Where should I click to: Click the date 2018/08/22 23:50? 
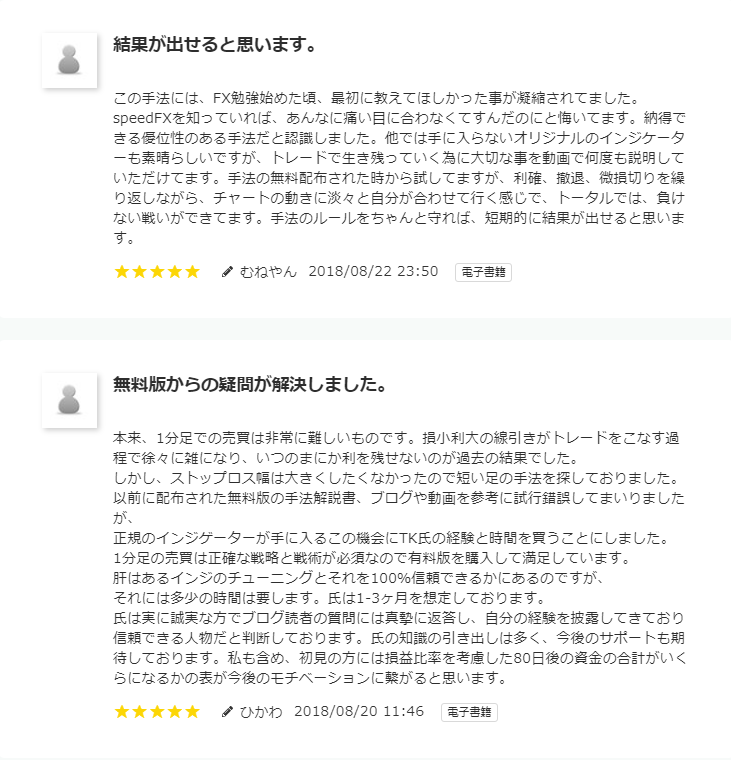point(373,272)
